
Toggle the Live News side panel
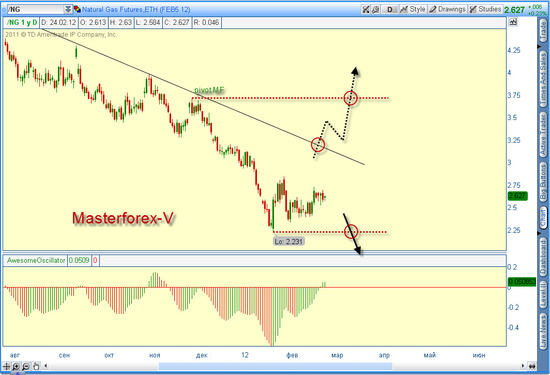pos(543,329)
